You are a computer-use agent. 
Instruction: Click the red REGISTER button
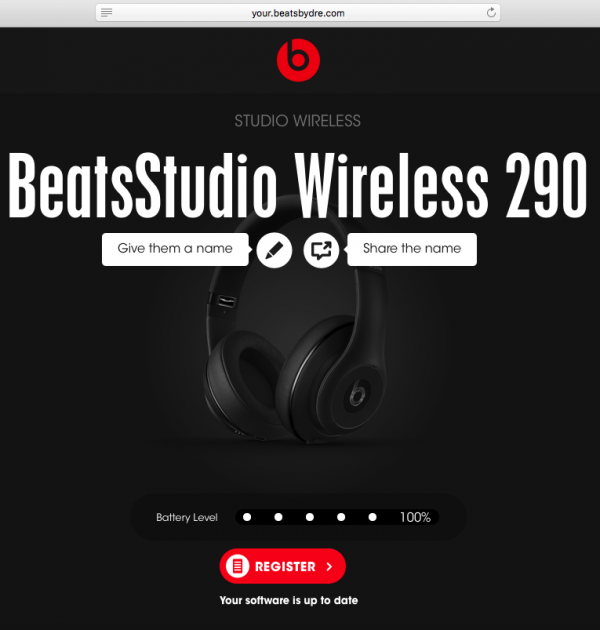pyautogui.click(x=283, y=566)
